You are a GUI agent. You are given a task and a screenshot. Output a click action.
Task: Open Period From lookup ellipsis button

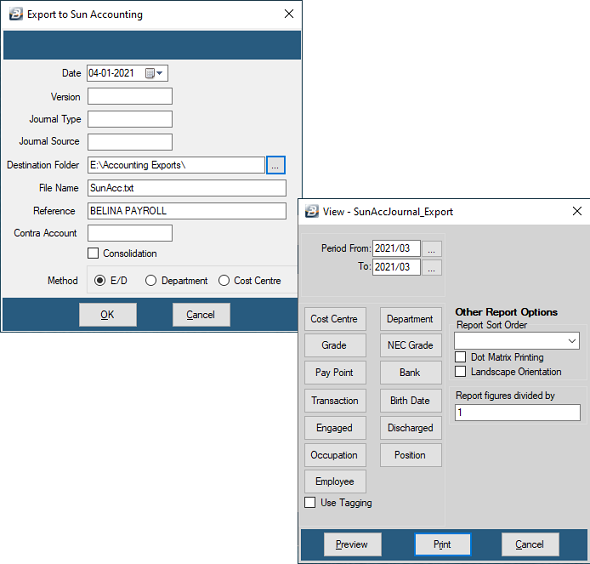click(x=432, y=249)
